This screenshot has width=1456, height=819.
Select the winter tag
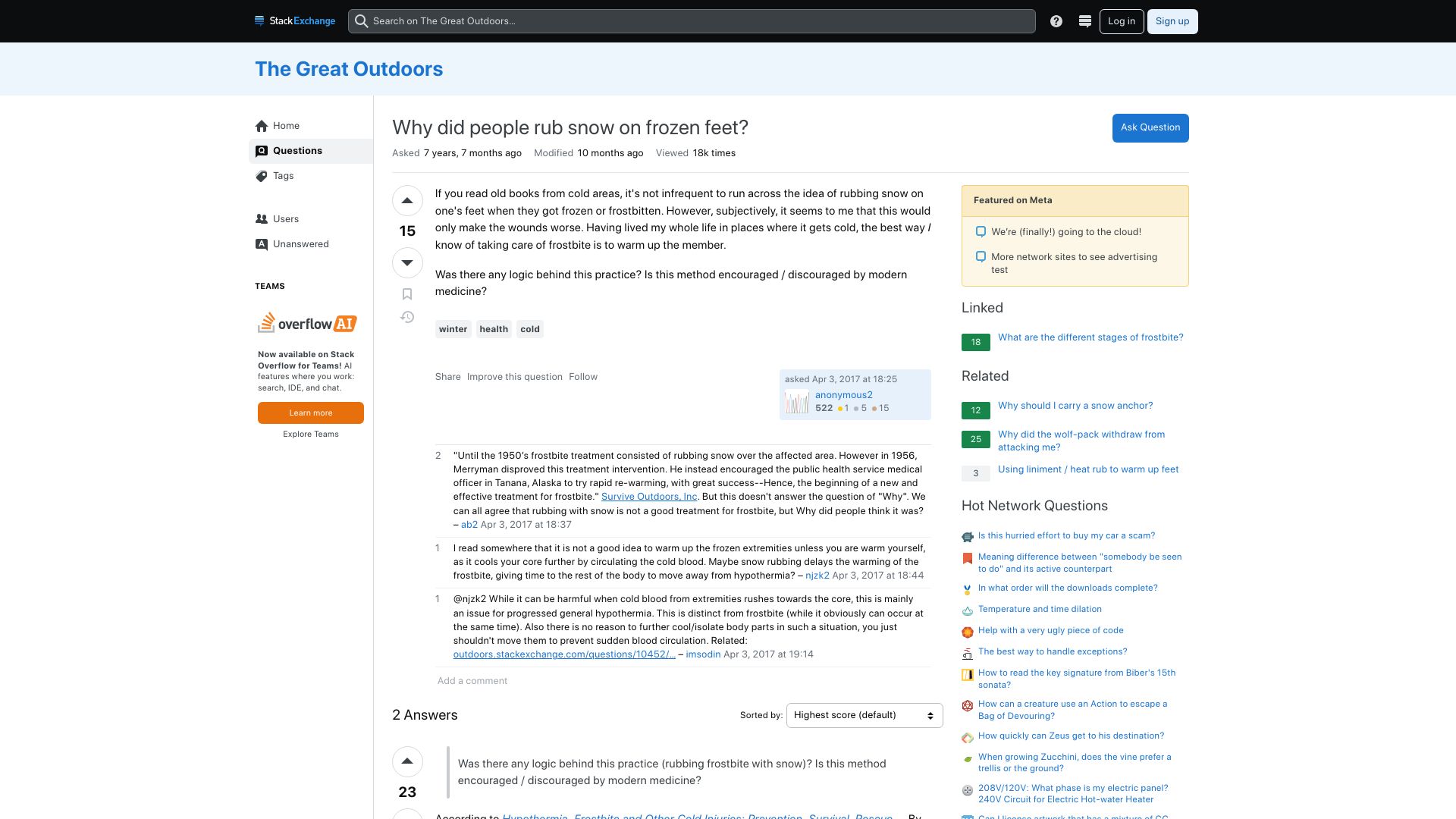click(x=453, y=329)
